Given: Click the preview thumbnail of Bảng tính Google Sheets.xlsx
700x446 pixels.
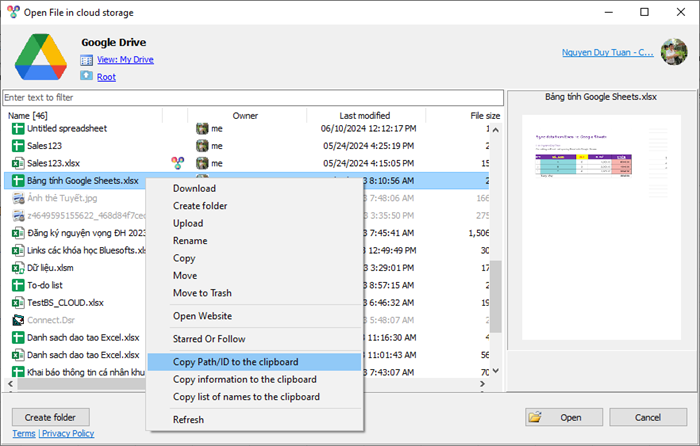Looking at the screenshot, I should point(601,227).
